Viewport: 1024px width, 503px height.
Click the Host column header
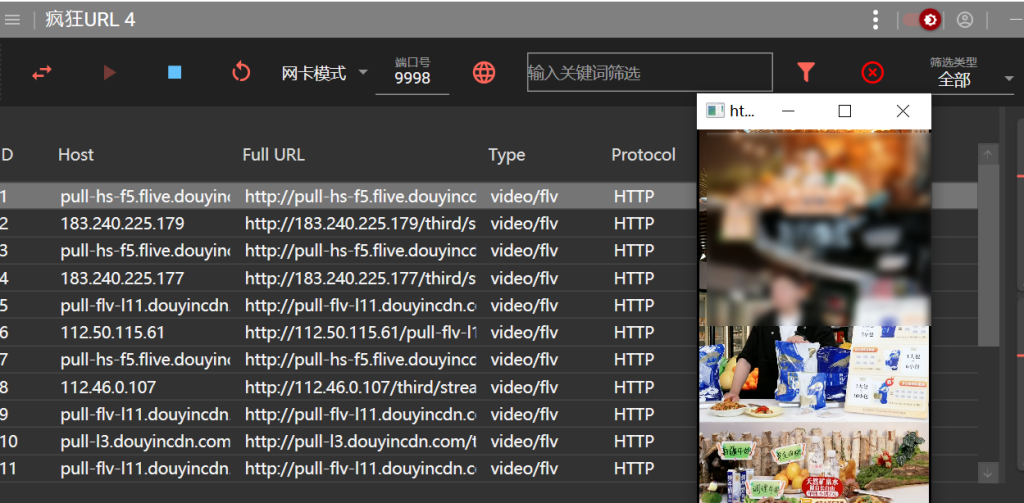76,155
